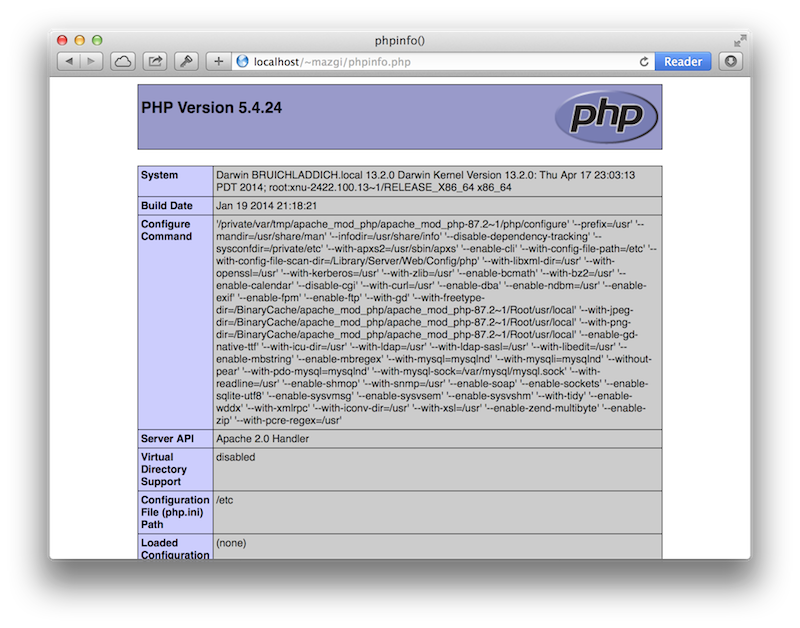Click the globe favicon in the address bar
Screen dimensions: 800x628
pyautogui.click(x=240, y=60)
